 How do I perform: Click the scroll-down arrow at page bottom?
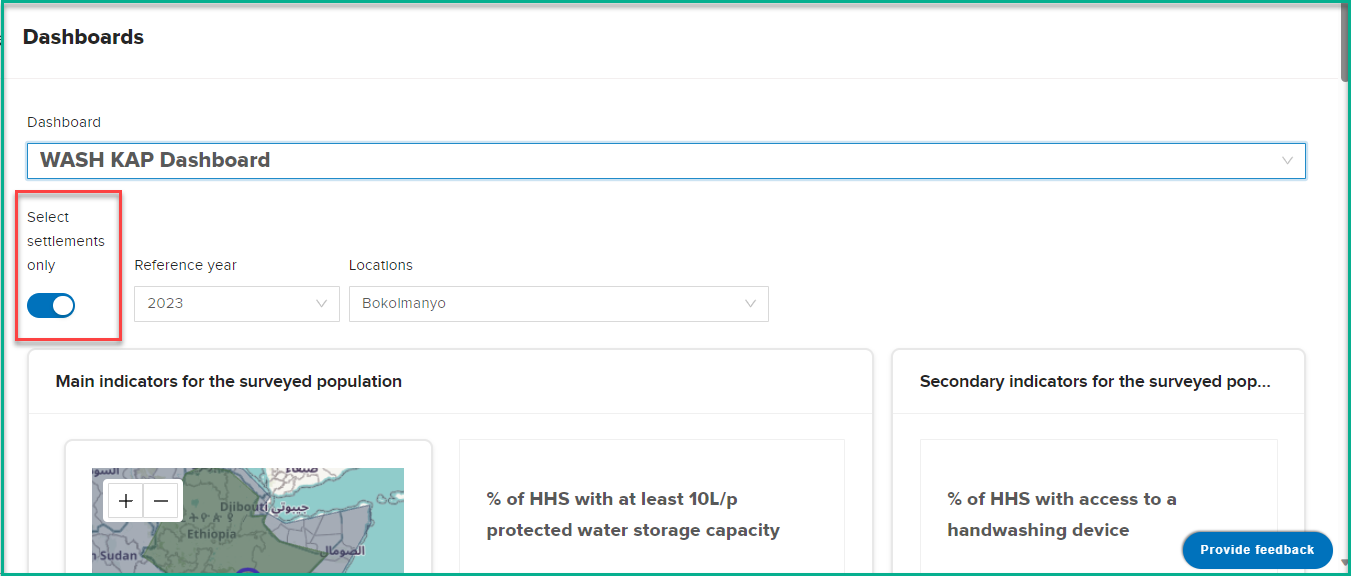[x=1345, y=566]
